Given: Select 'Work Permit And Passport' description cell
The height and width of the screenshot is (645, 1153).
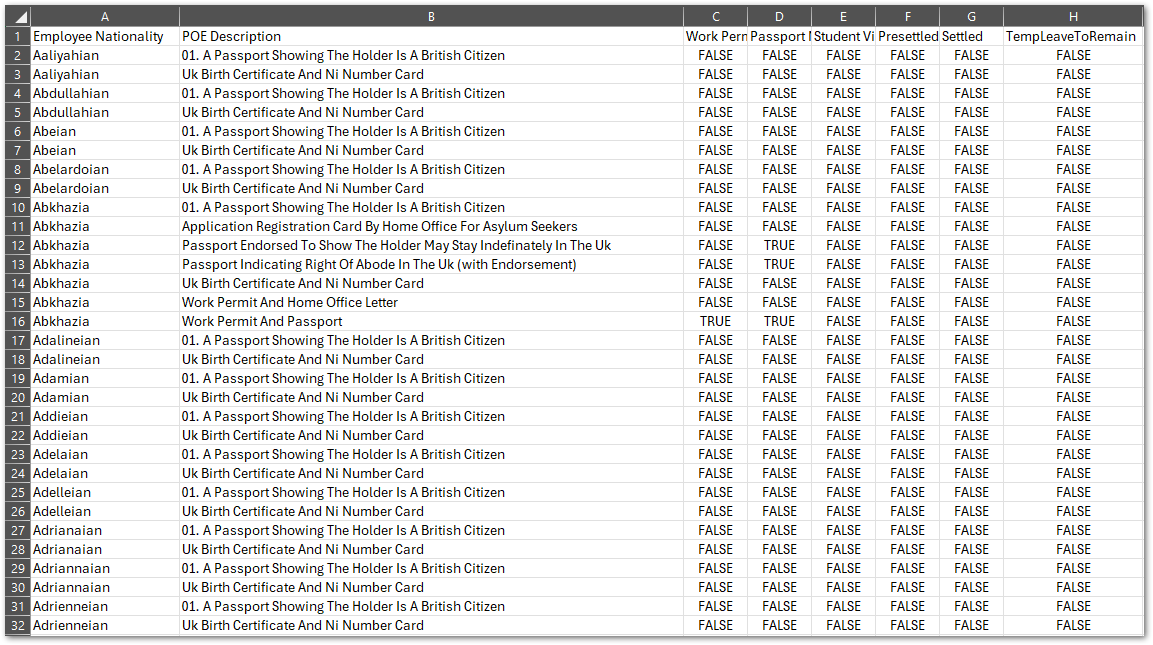Looking at the screenshot, I should tap(262, 322).
